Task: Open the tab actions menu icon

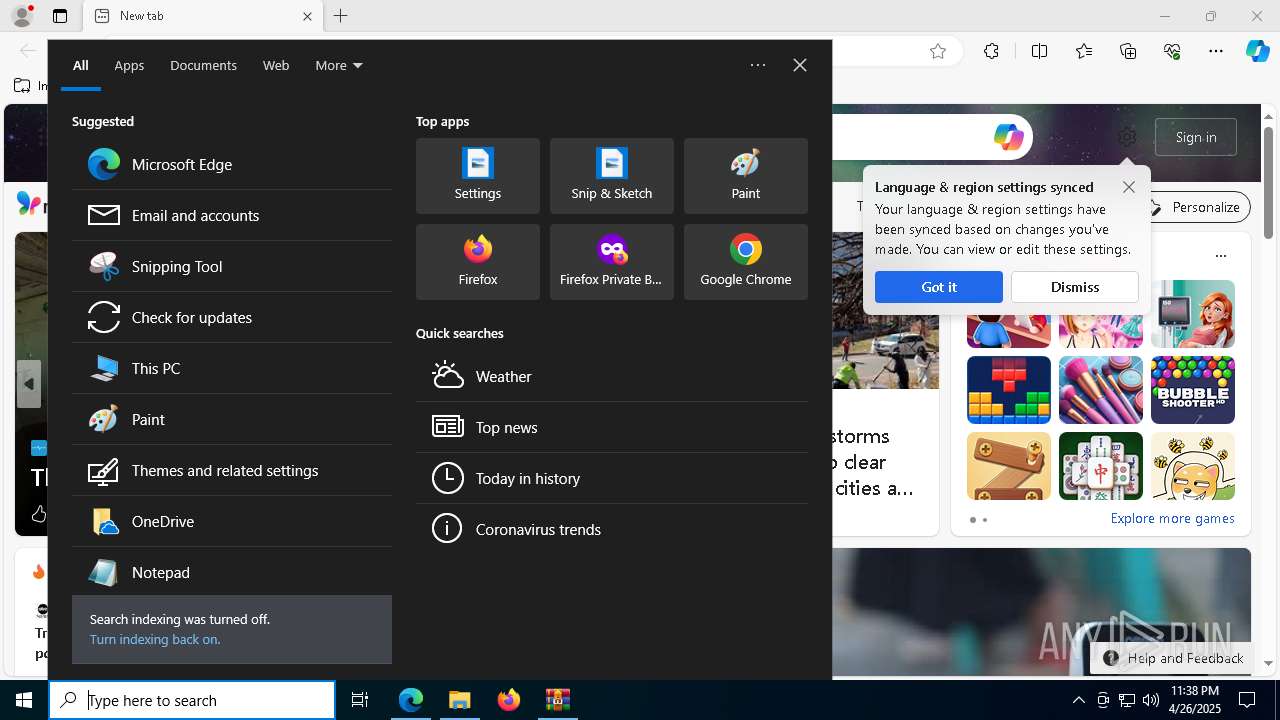Action: click(60, 16)
